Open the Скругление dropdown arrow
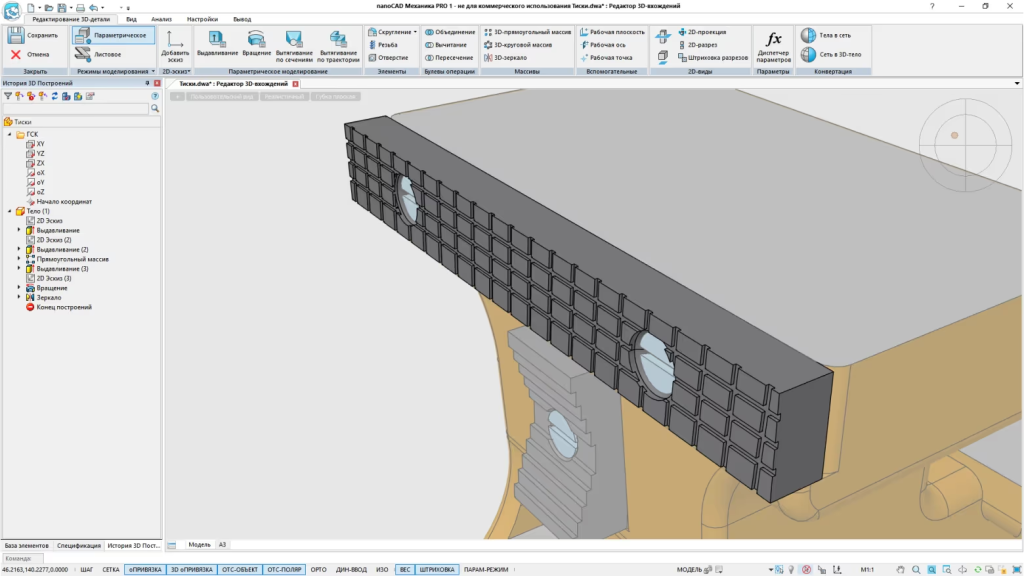1024x576 pixels. click(x=415, y=32)
